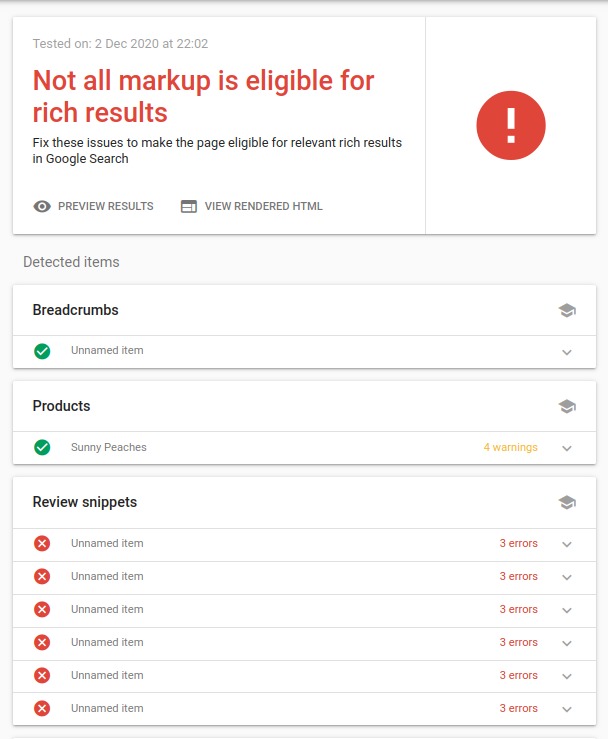Screen dimensions: 608x739
Task: Click the red error icon of first review item
Action: (42, 543)
